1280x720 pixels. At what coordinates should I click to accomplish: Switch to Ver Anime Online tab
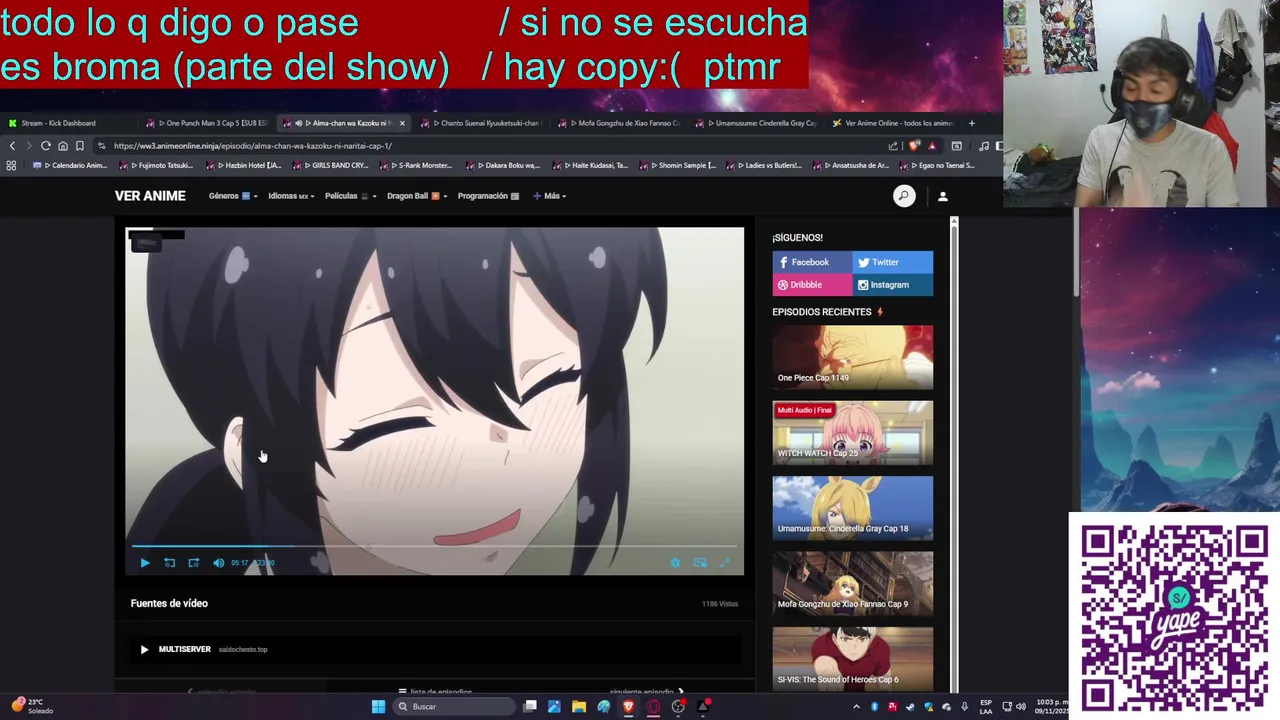(x=894, y=123)
